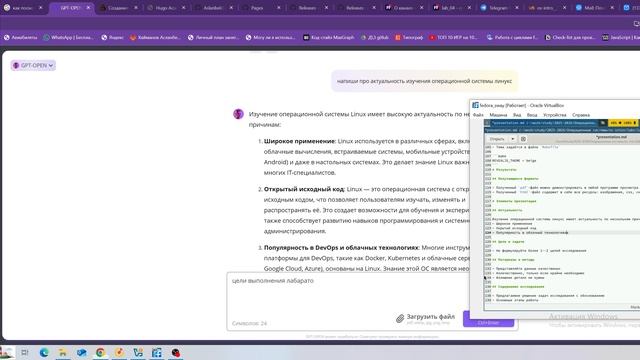
Task: Close the Telegram browser tab
Action: click(x=517, y=8)
